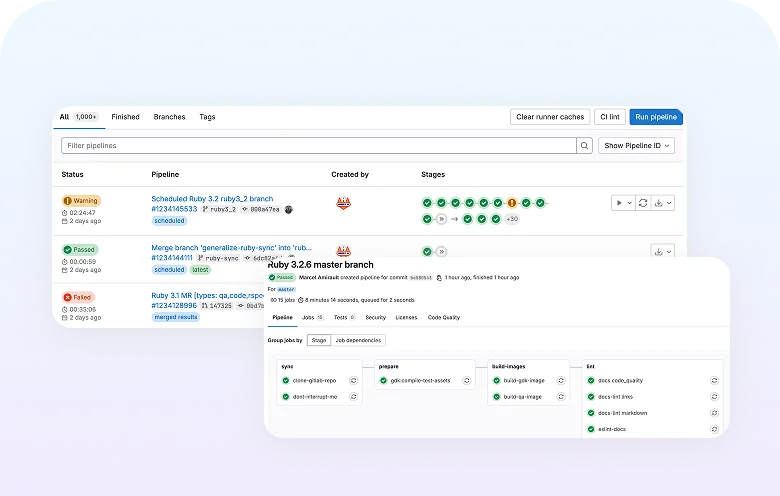
Task: Open download artifacts dropdown for Merge branch pipeline
Action: pyautogui.click(x=663, y=251)
